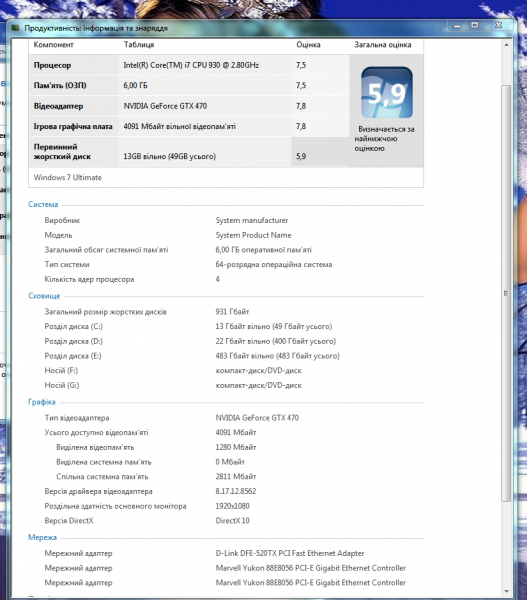Click the 5,9 overall score badge
Viewport: 527px width, 600px height.
[387, 93]
